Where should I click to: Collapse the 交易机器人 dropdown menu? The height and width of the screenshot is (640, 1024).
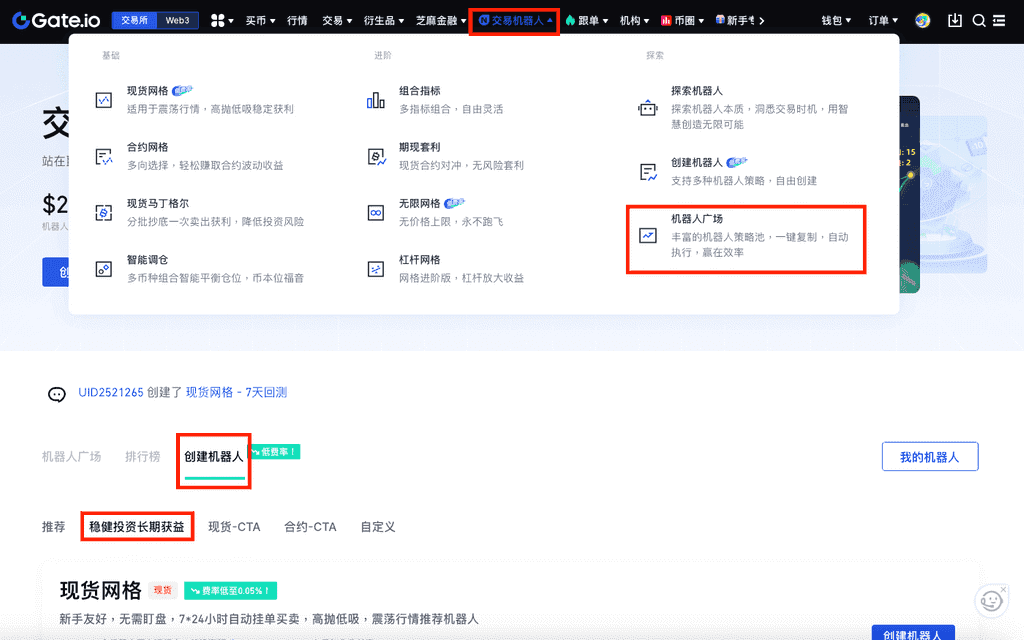click(x=515, y=20)
